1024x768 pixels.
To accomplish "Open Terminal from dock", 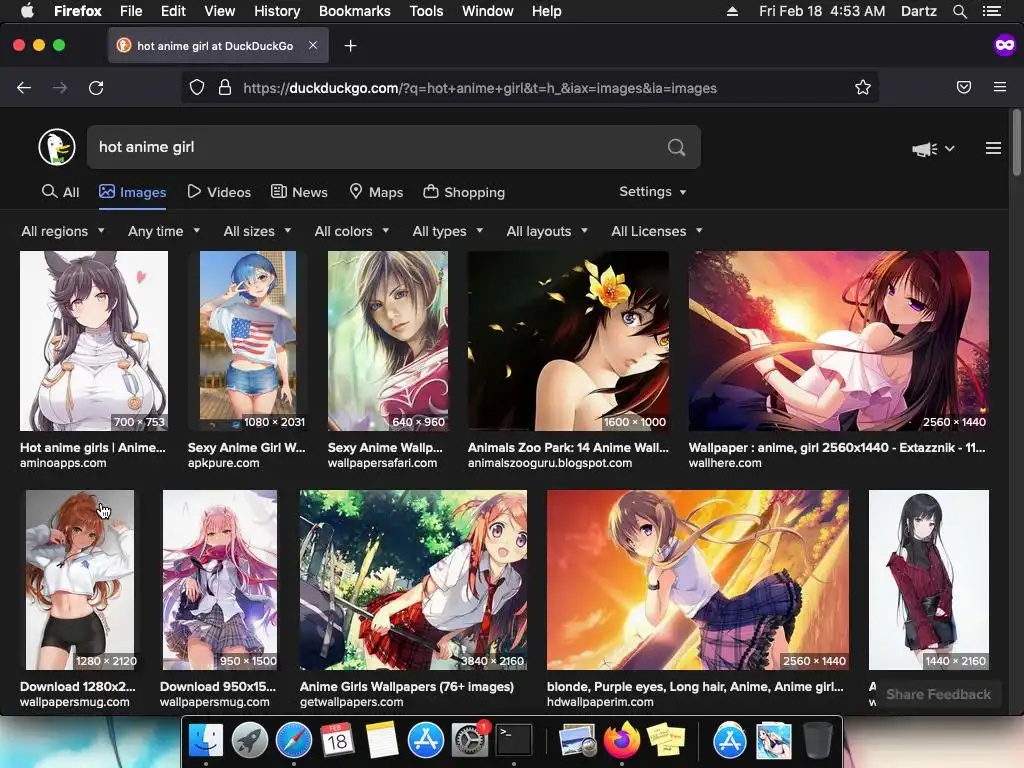I will tap(514, 741).
